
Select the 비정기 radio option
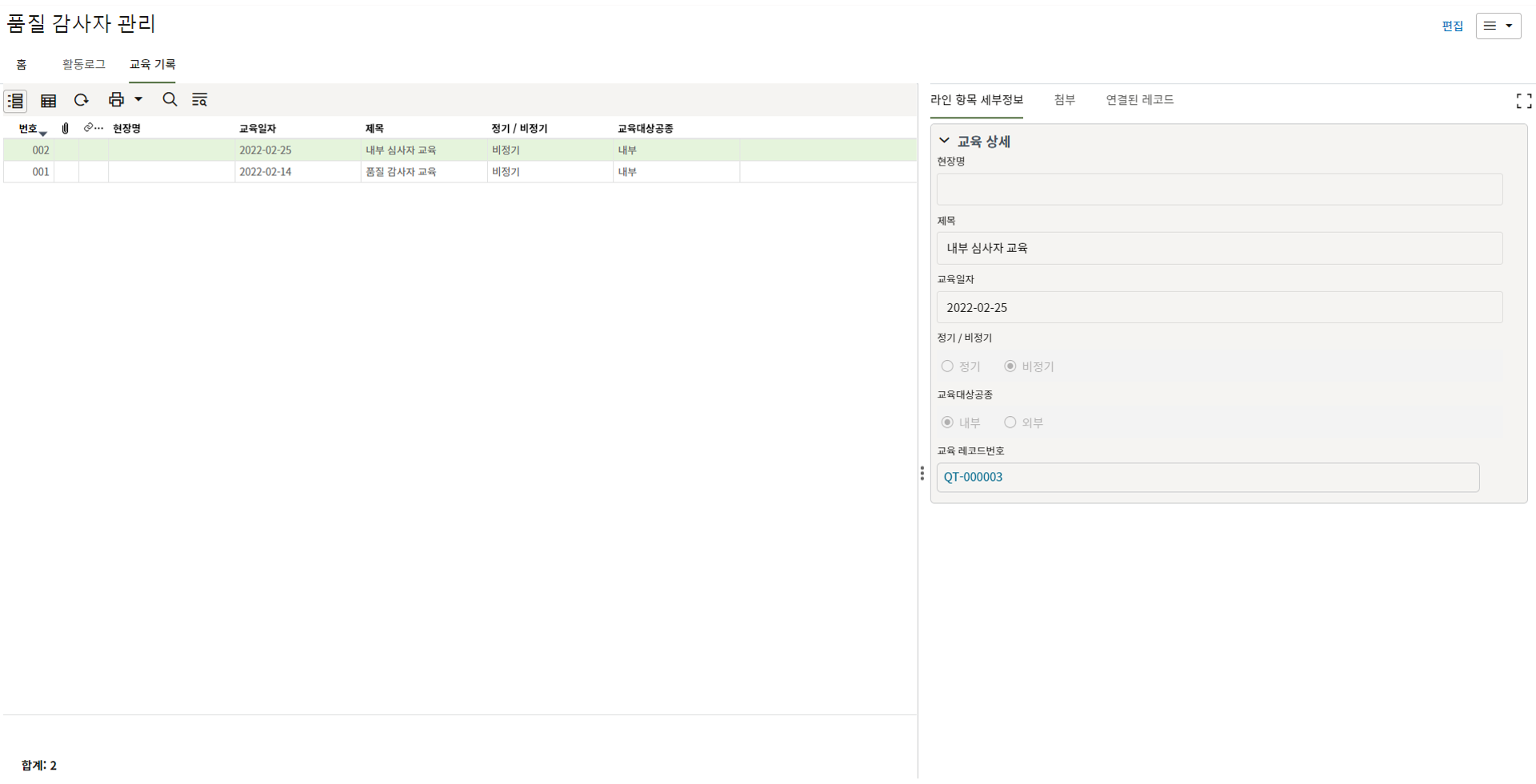point(1010,366)
